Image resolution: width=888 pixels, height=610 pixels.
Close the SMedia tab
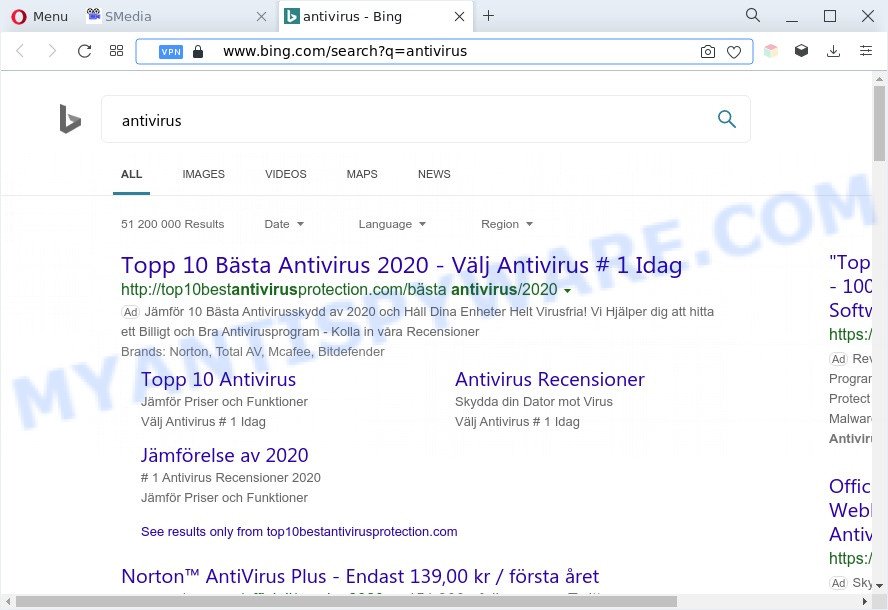pos(261,17)
